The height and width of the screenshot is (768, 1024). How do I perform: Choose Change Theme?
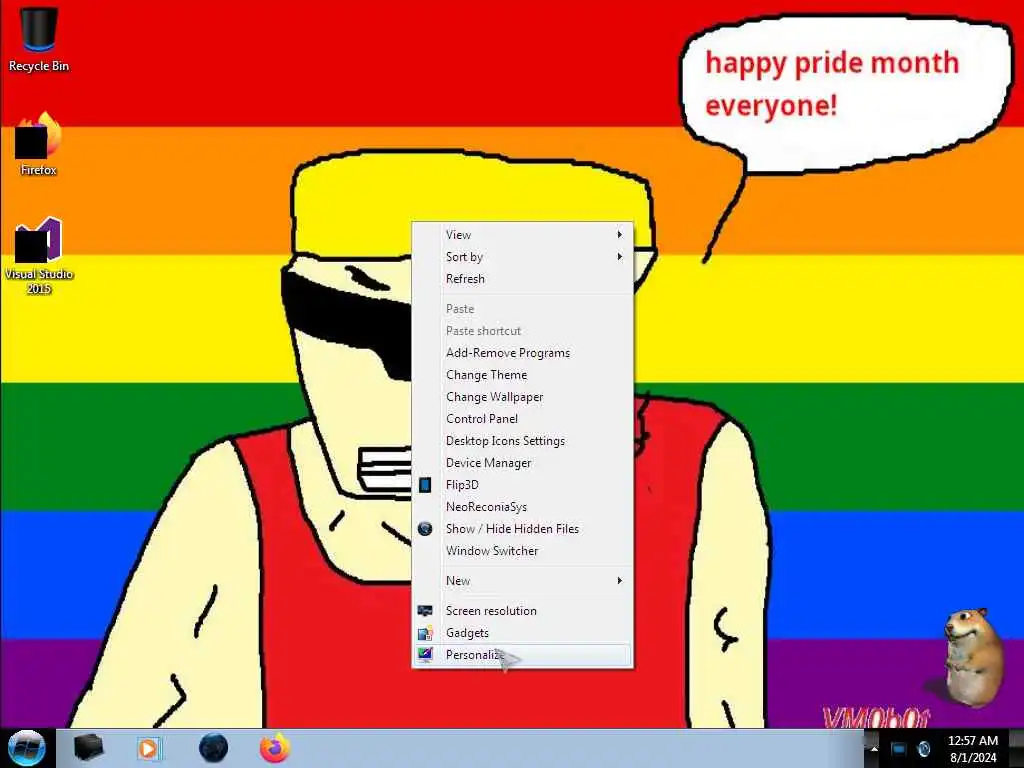click(x=522, y=375)
